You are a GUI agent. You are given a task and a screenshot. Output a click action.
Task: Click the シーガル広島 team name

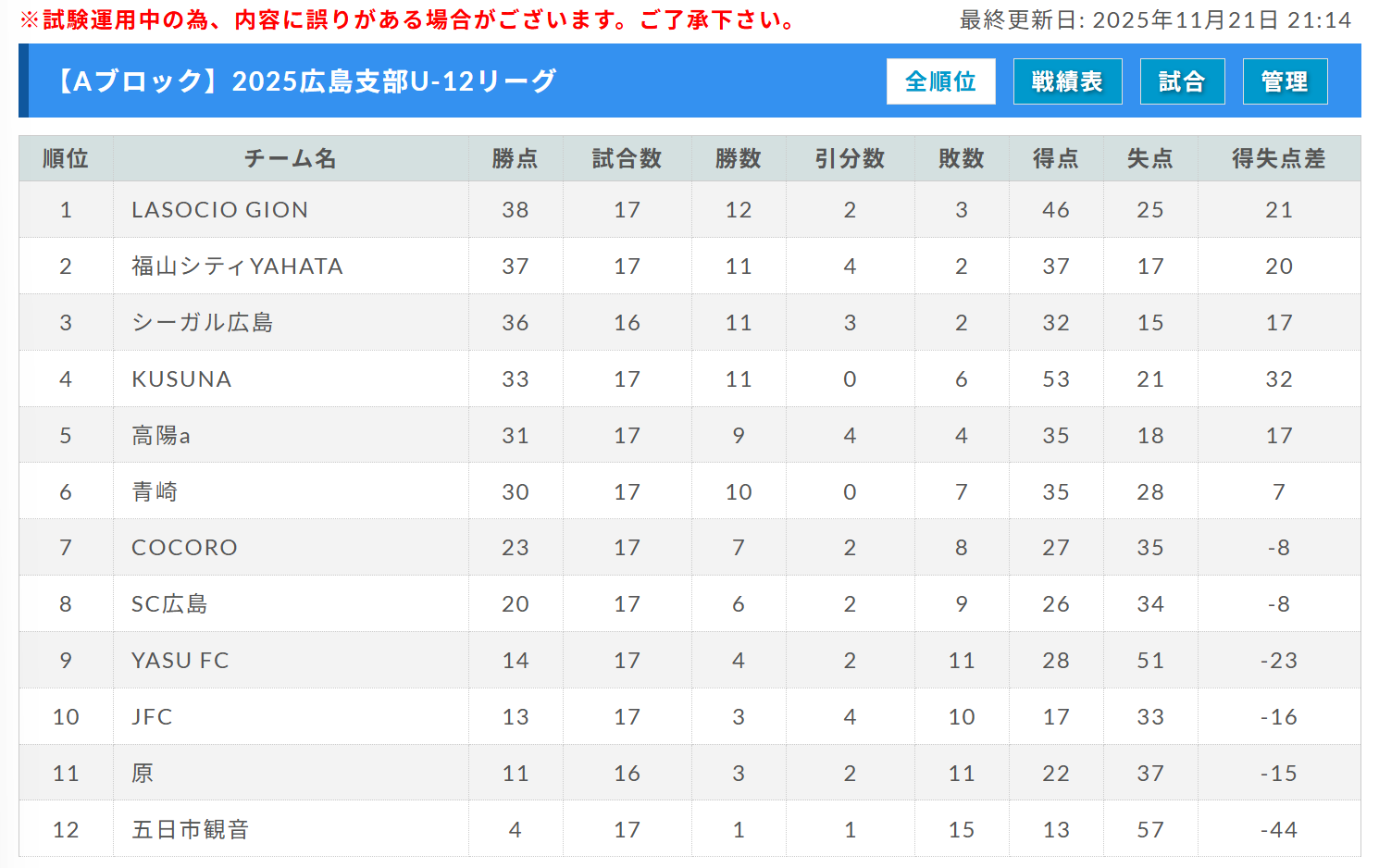(203, 323)
